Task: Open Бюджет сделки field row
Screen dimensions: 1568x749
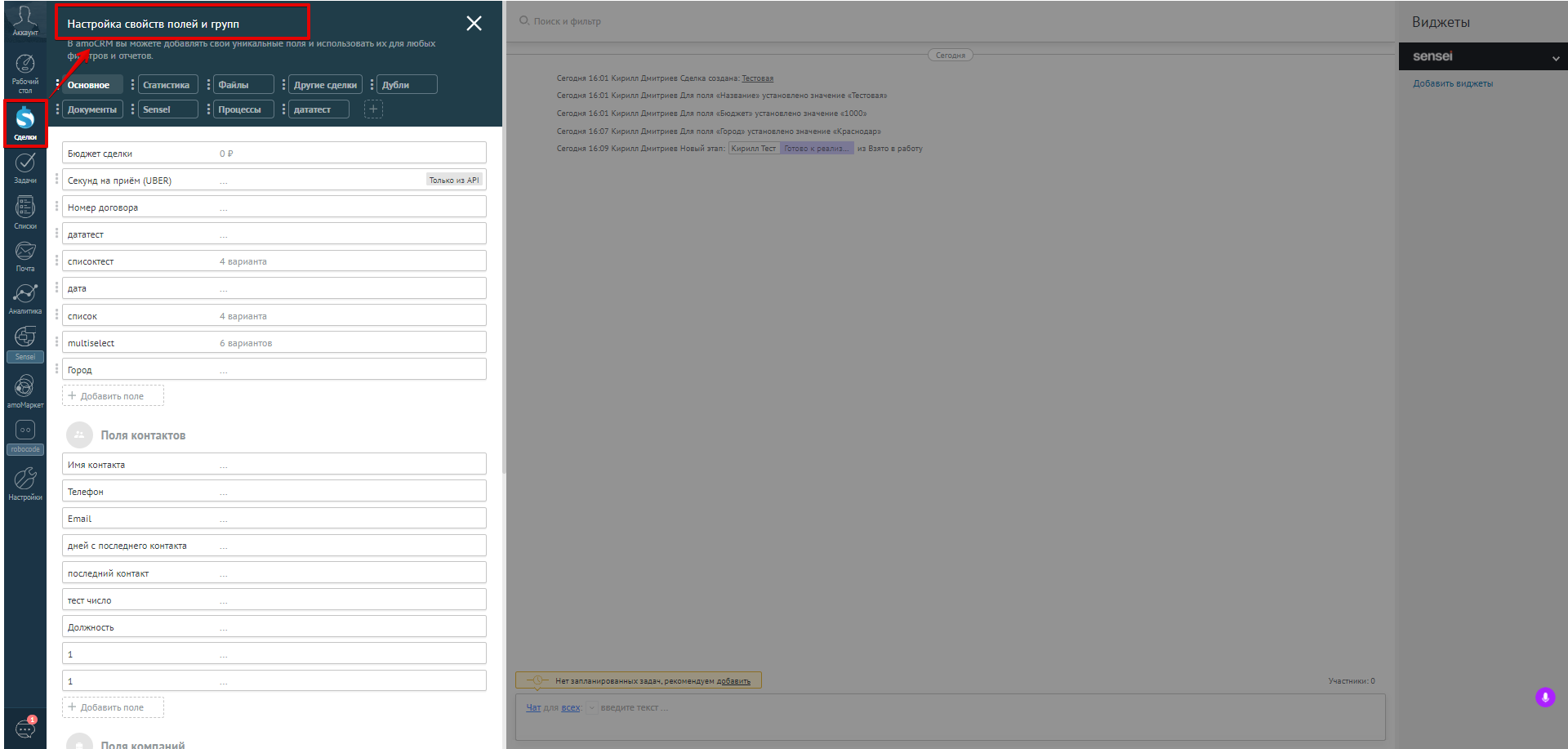Action: tap(274, 153)
